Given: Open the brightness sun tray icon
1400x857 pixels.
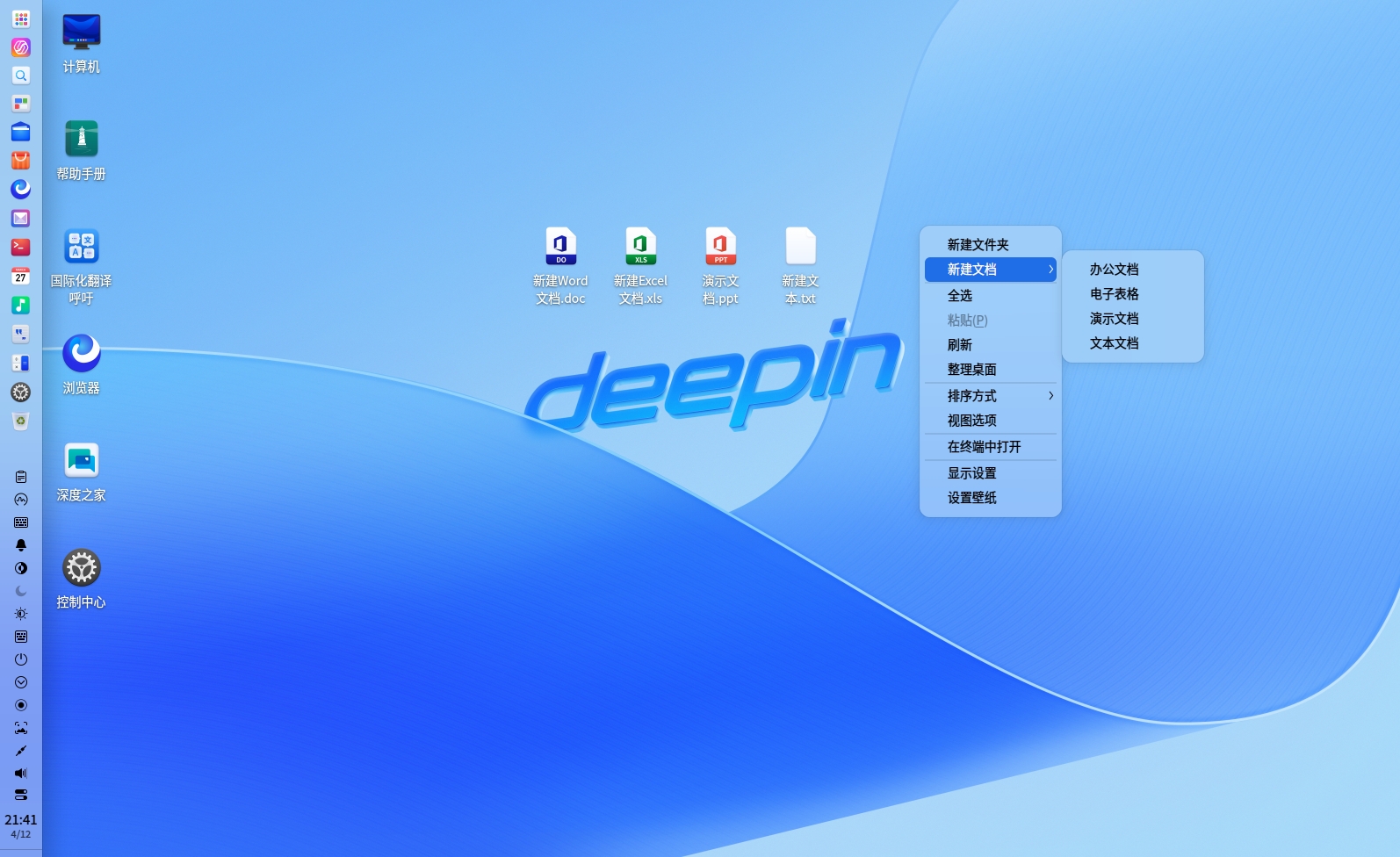Looking at the screenshot, I should coord(21,614).
